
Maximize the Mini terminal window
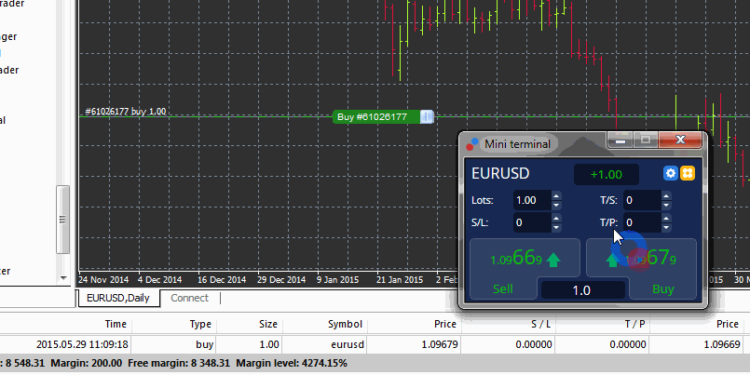[x=646, y=140]
